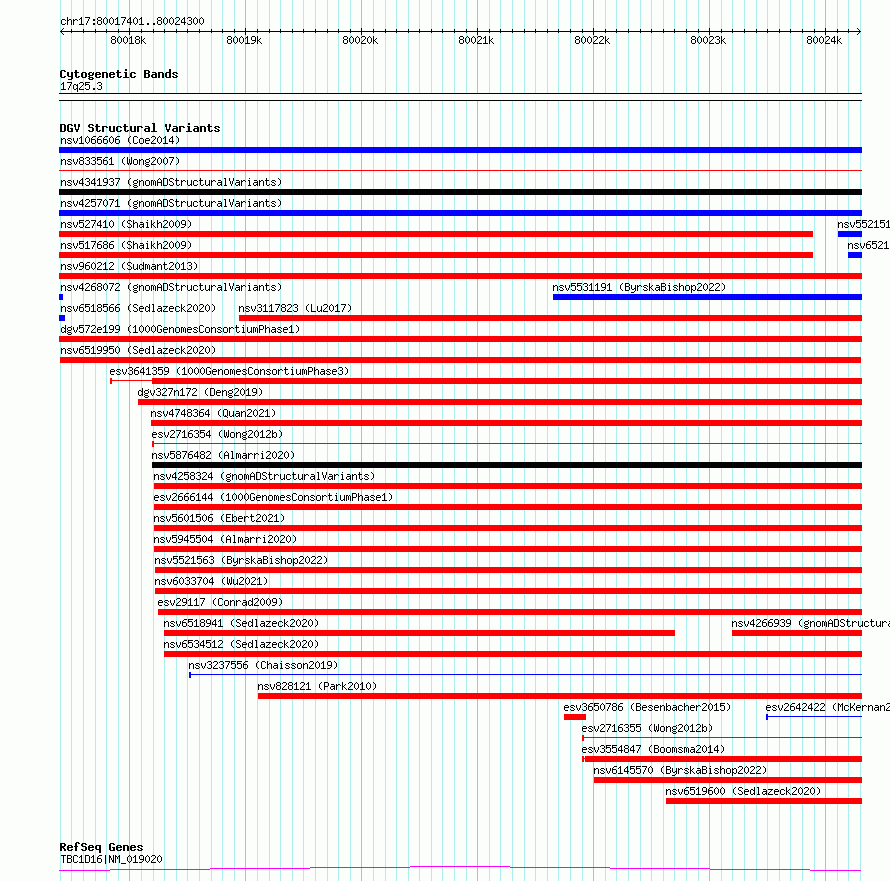Click the 80021k ruler tick label

pyautogui.click(x=476, y=40)
